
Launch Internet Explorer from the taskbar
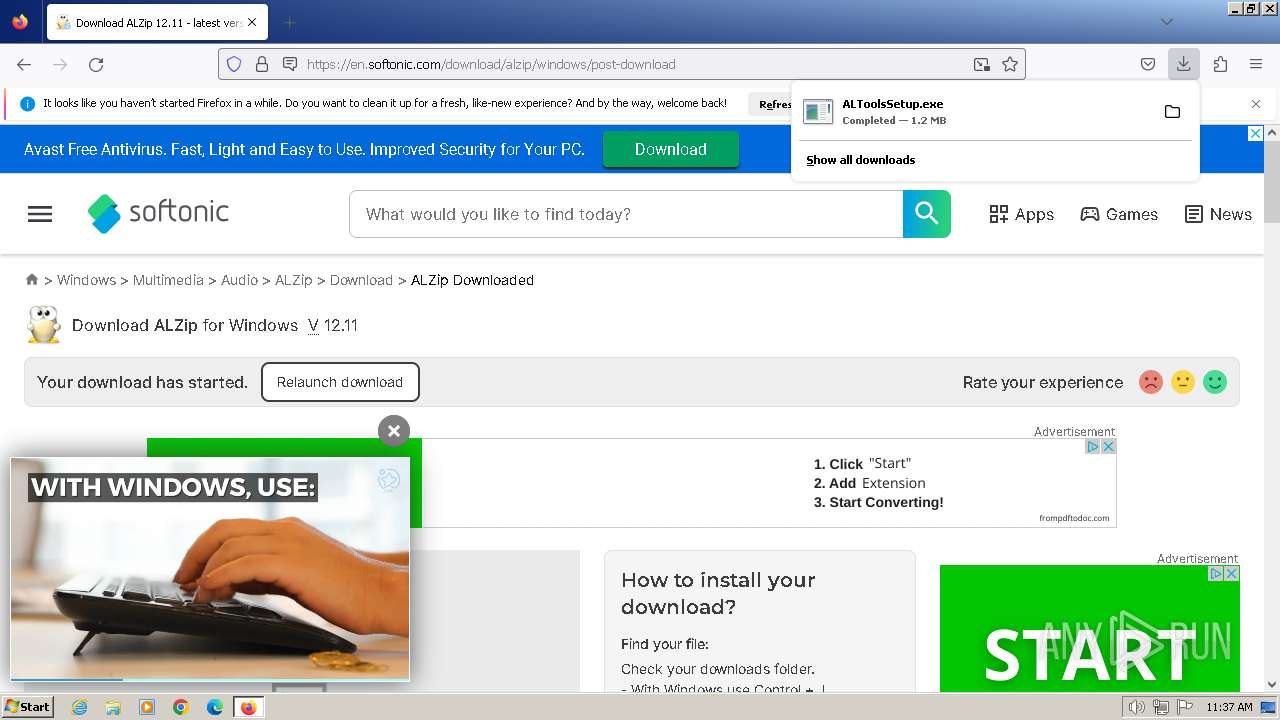[79, 707]
